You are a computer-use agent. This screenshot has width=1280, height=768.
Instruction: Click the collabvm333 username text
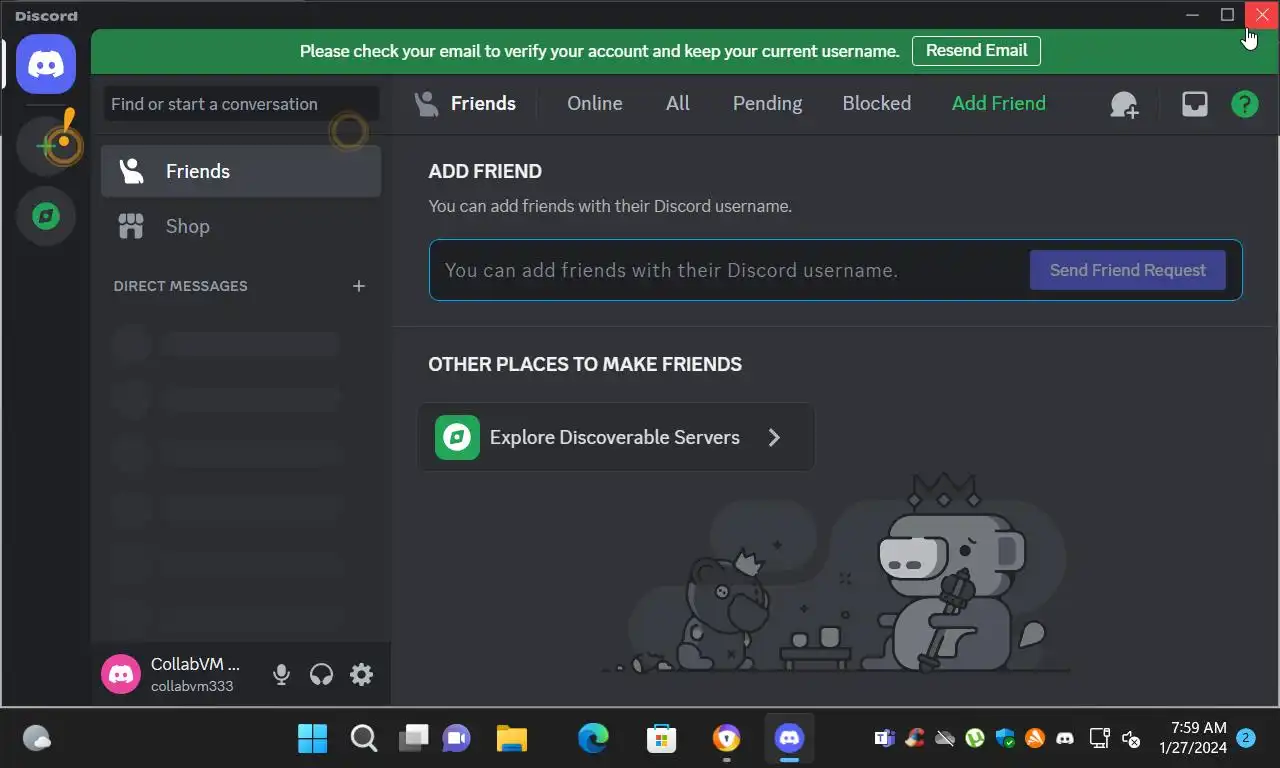coord(192,686)
